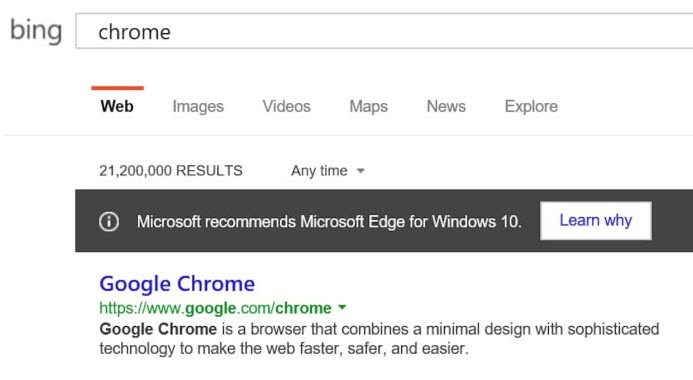The image size is (693, 380).
Task: Open the Google Chrome result title link
Action: point(177,284)
